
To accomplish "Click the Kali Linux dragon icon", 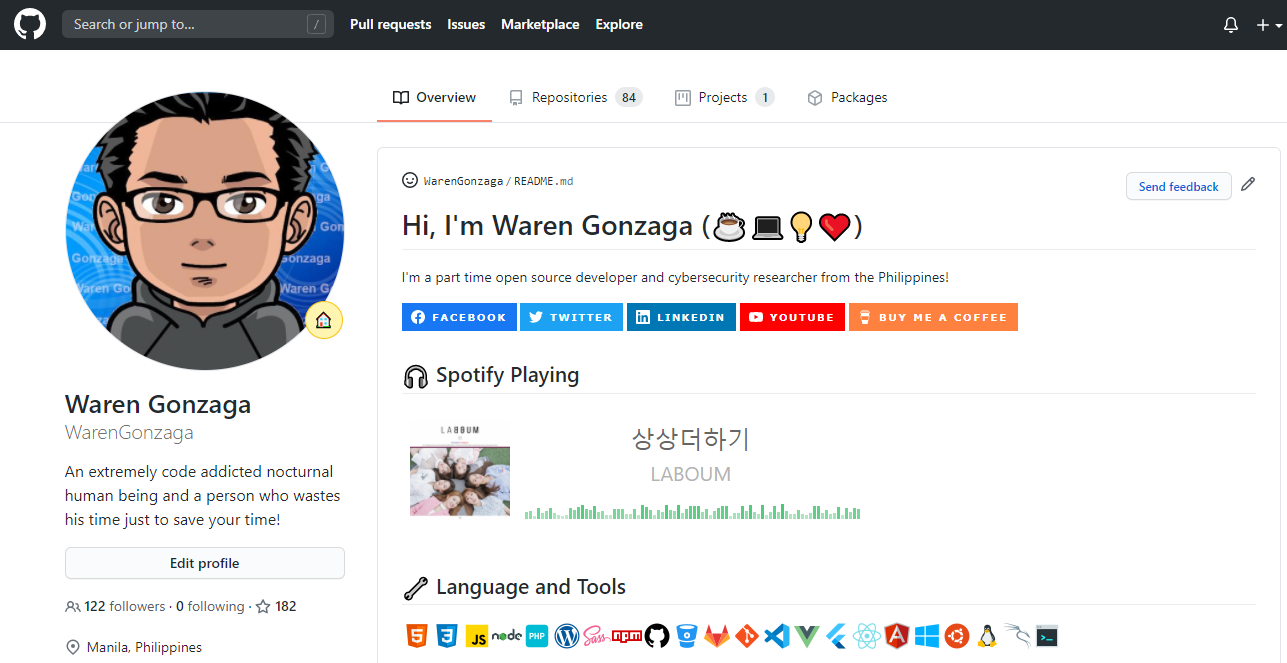I will (x=1017, y=635).
